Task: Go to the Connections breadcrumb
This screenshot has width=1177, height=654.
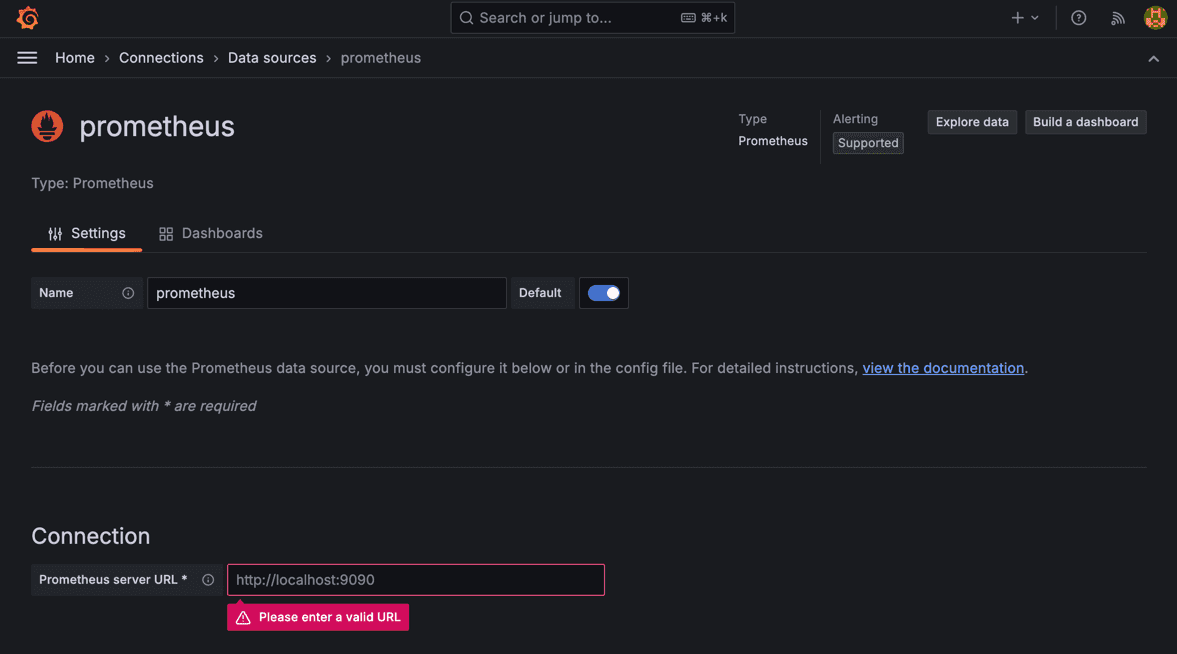Action: coord(161,58)
